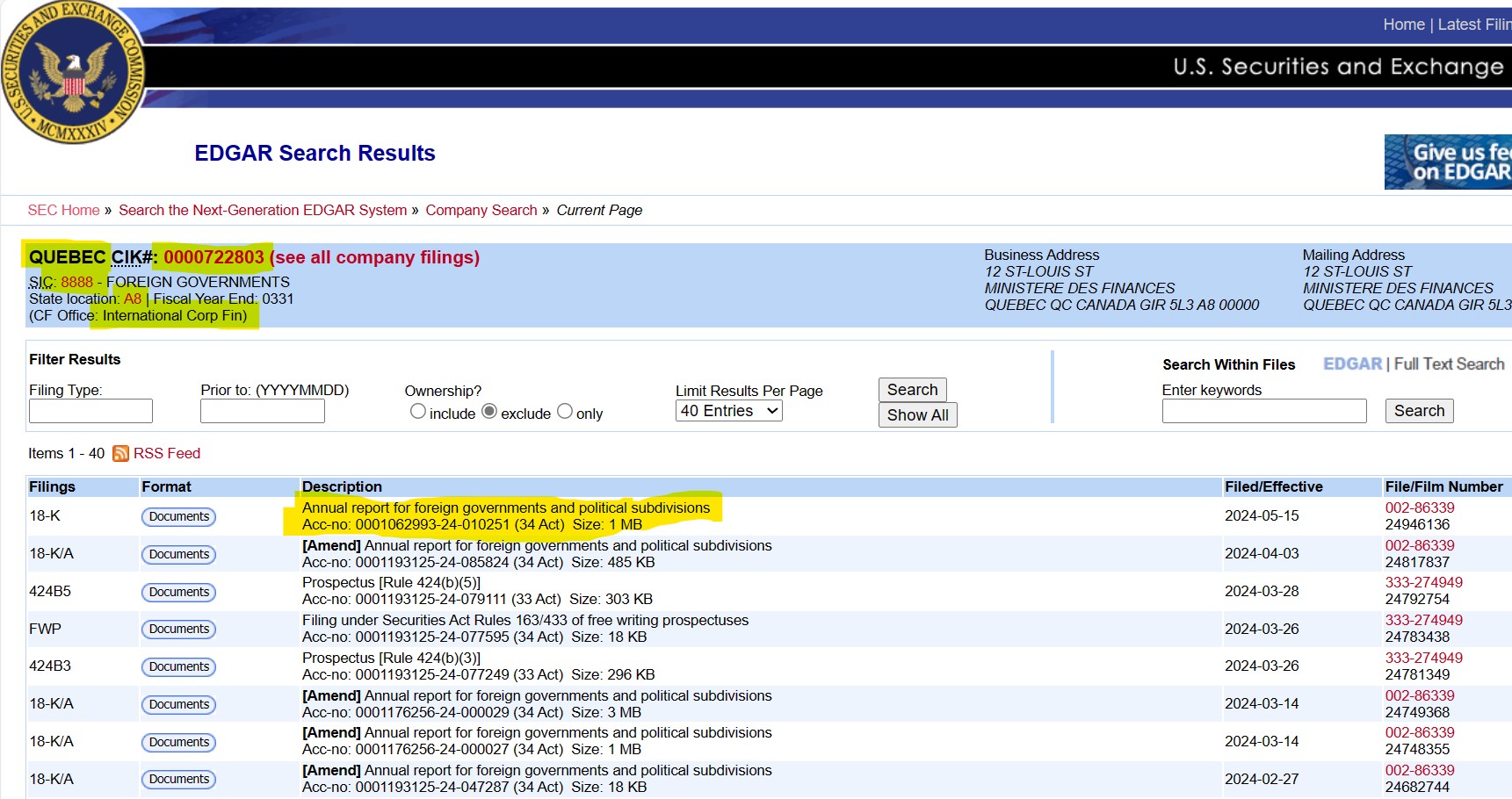Select the EDGAR Search Results heading
The width and height of the screenshot is (1512, 799).
pos(315,154)
